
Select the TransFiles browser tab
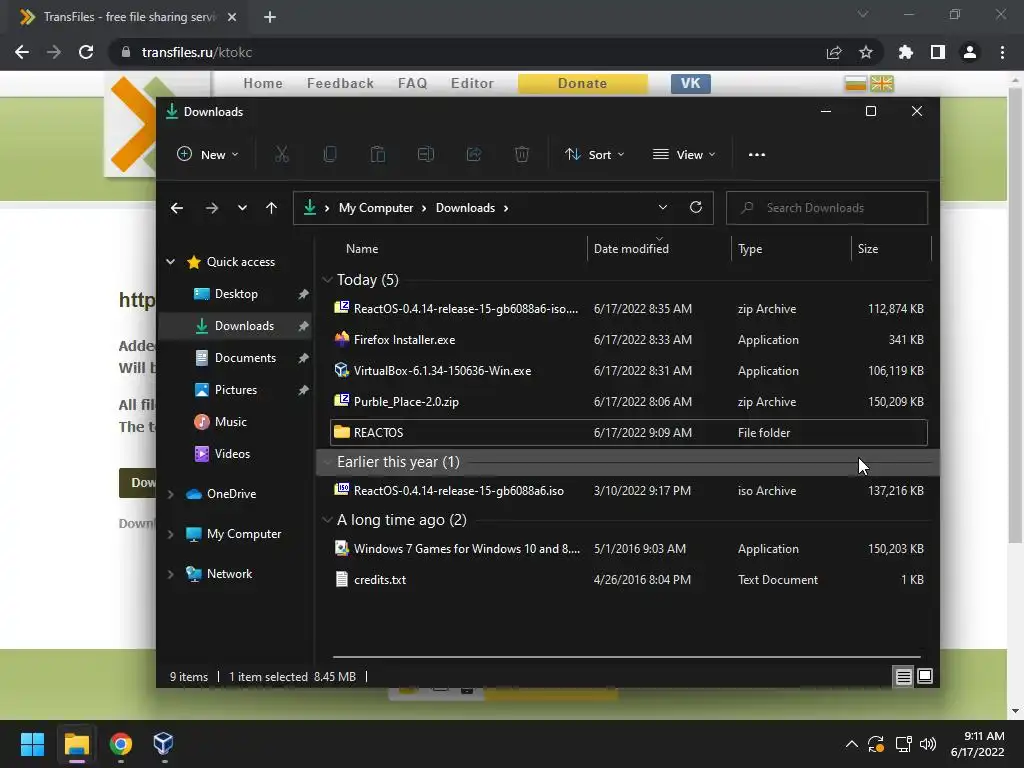coord(127,17)
